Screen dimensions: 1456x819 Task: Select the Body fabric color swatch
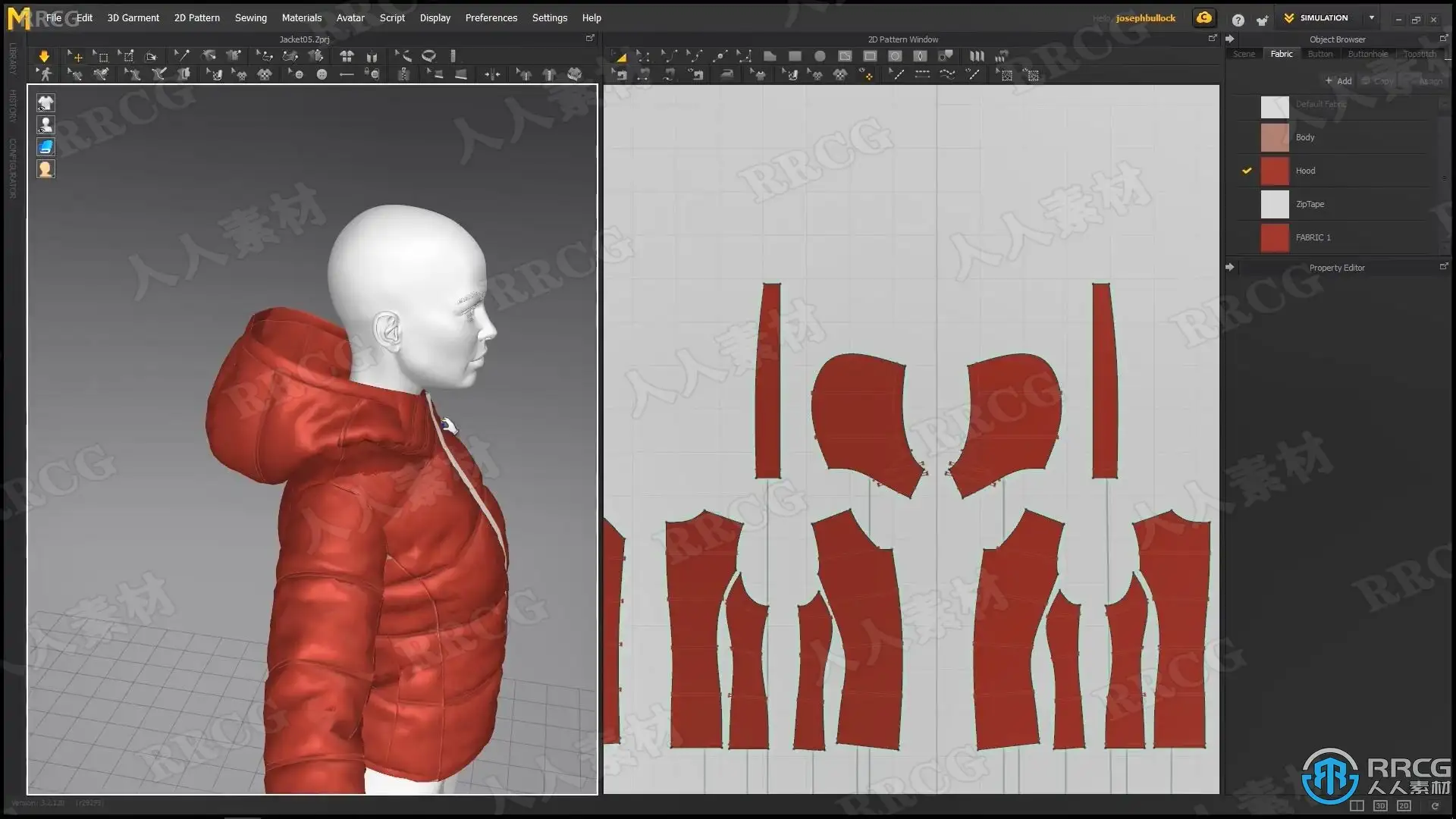coord(1274,137)
